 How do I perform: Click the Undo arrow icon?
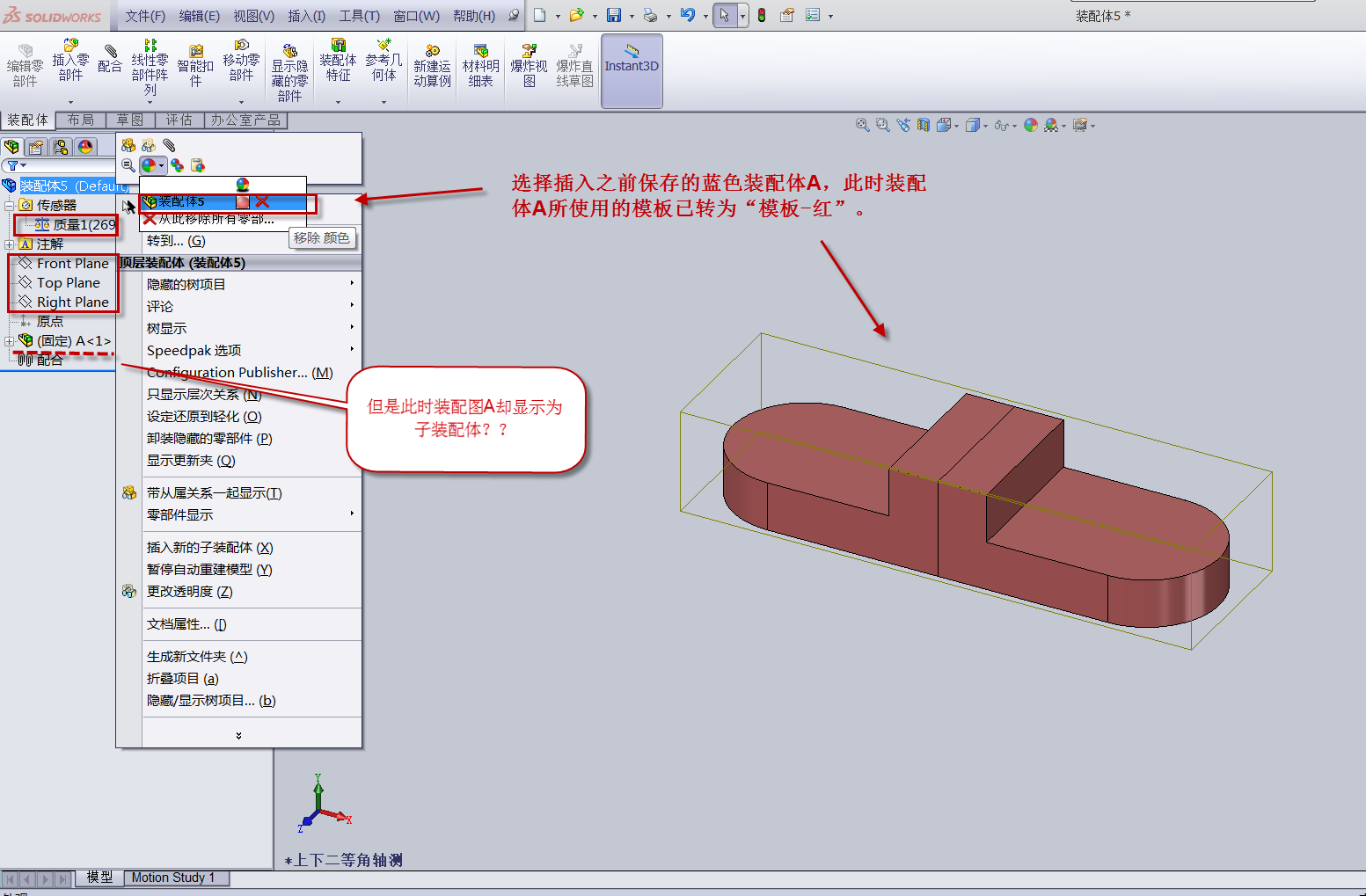click(x=688, y=15)
